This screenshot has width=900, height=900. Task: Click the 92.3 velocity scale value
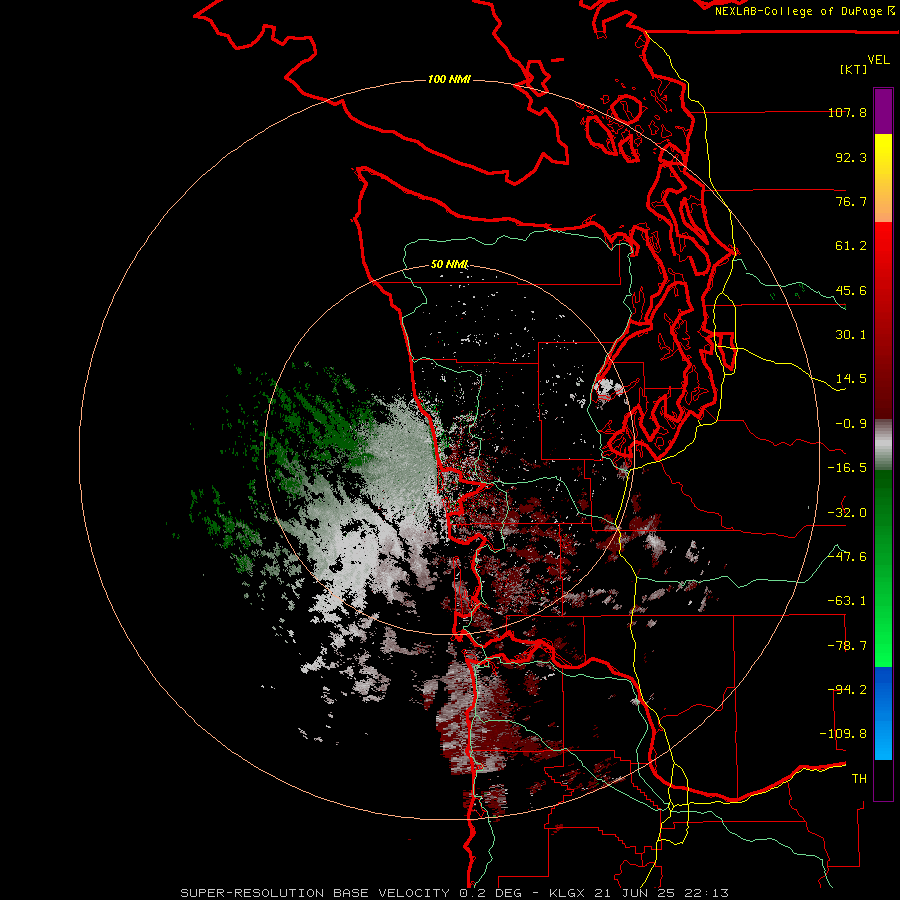click(x=851, y=157)
